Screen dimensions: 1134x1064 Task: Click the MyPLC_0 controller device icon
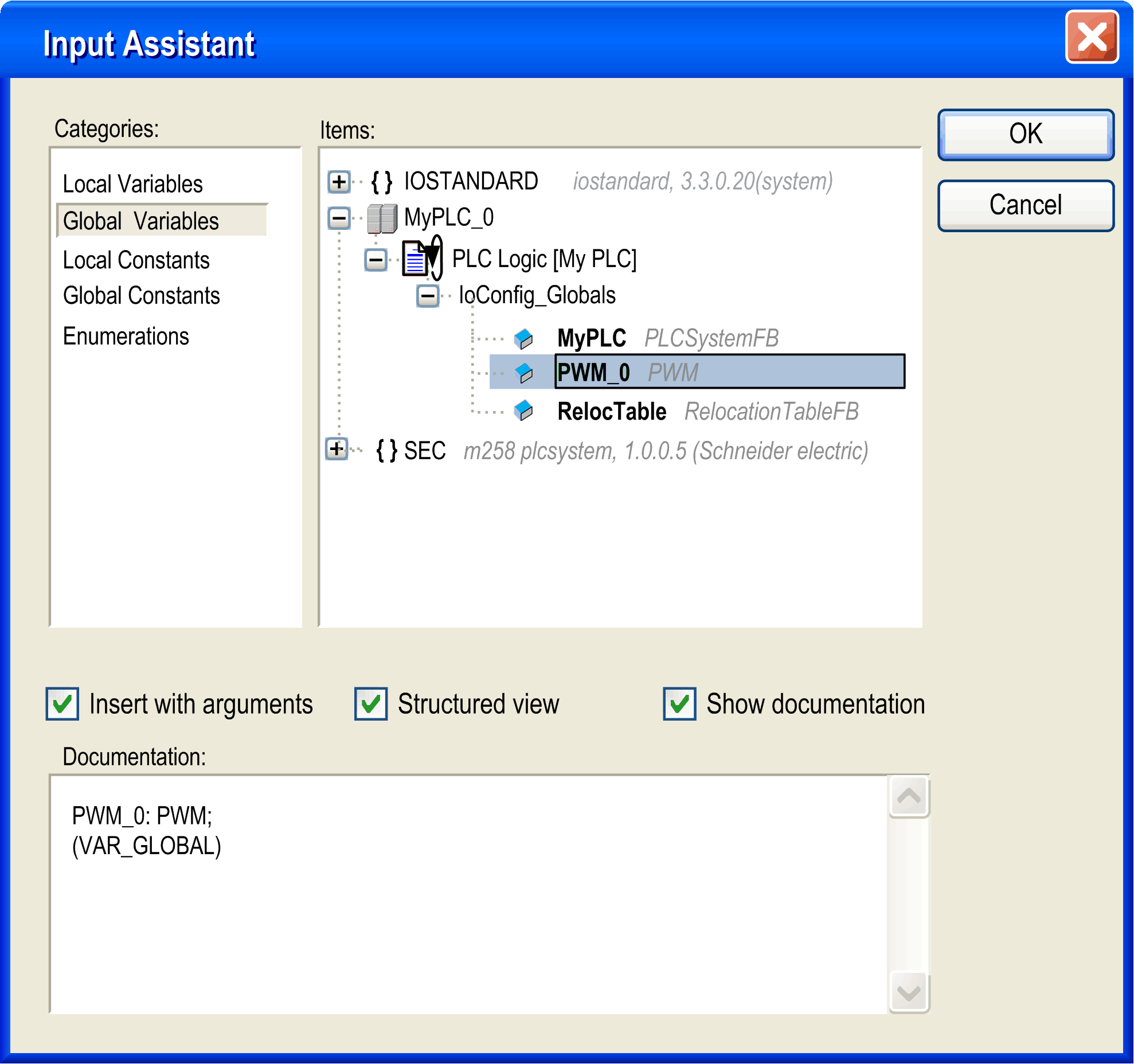[x=382, y=218]
